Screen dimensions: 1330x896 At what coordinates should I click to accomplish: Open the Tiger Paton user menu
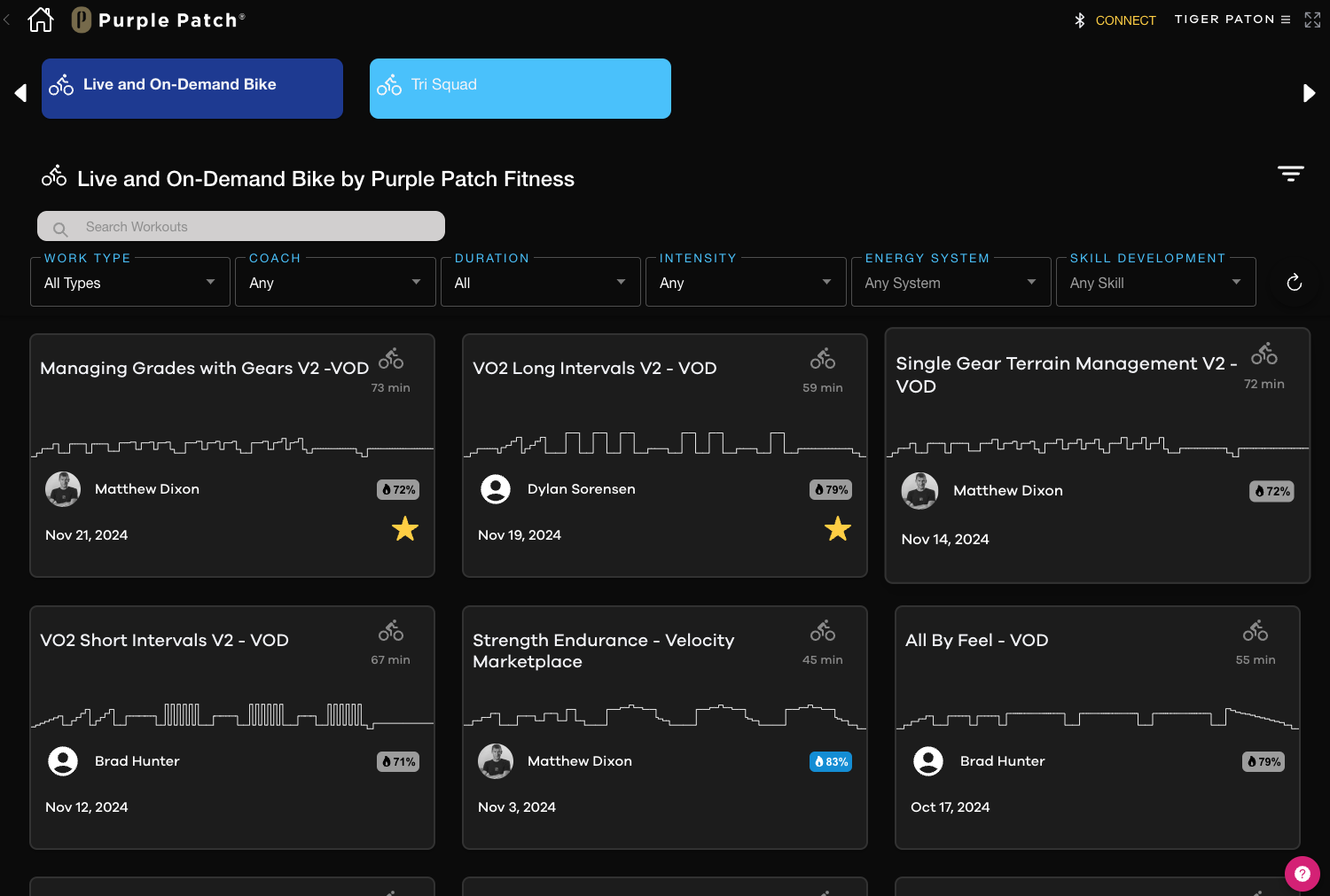pos(1232,19)
